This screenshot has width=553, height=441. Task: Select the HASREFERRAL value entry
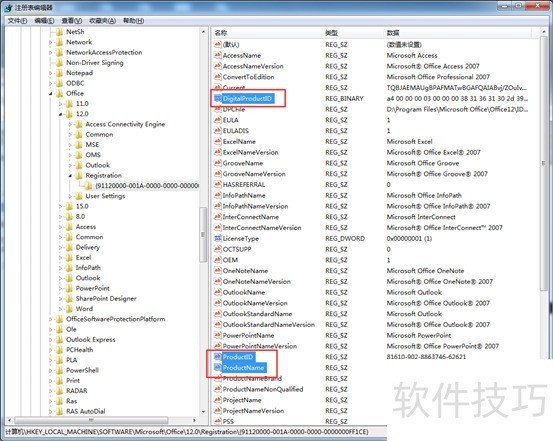click(x=244, y=185)
